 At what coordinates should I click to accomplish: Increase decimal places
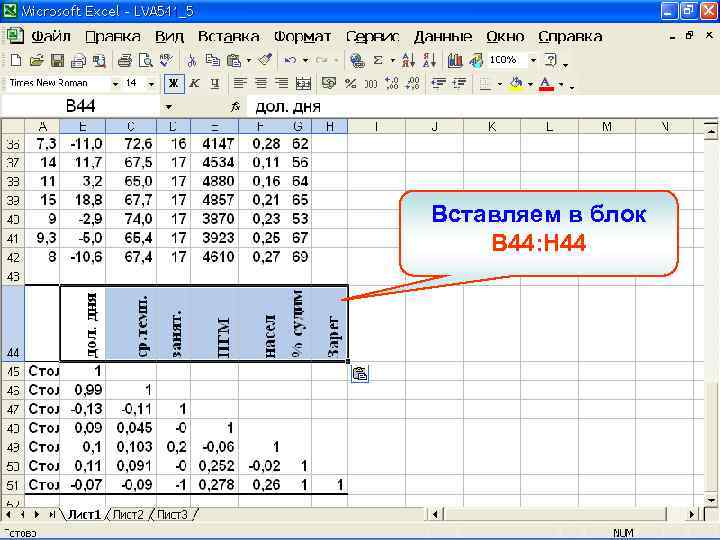(392, 83)
